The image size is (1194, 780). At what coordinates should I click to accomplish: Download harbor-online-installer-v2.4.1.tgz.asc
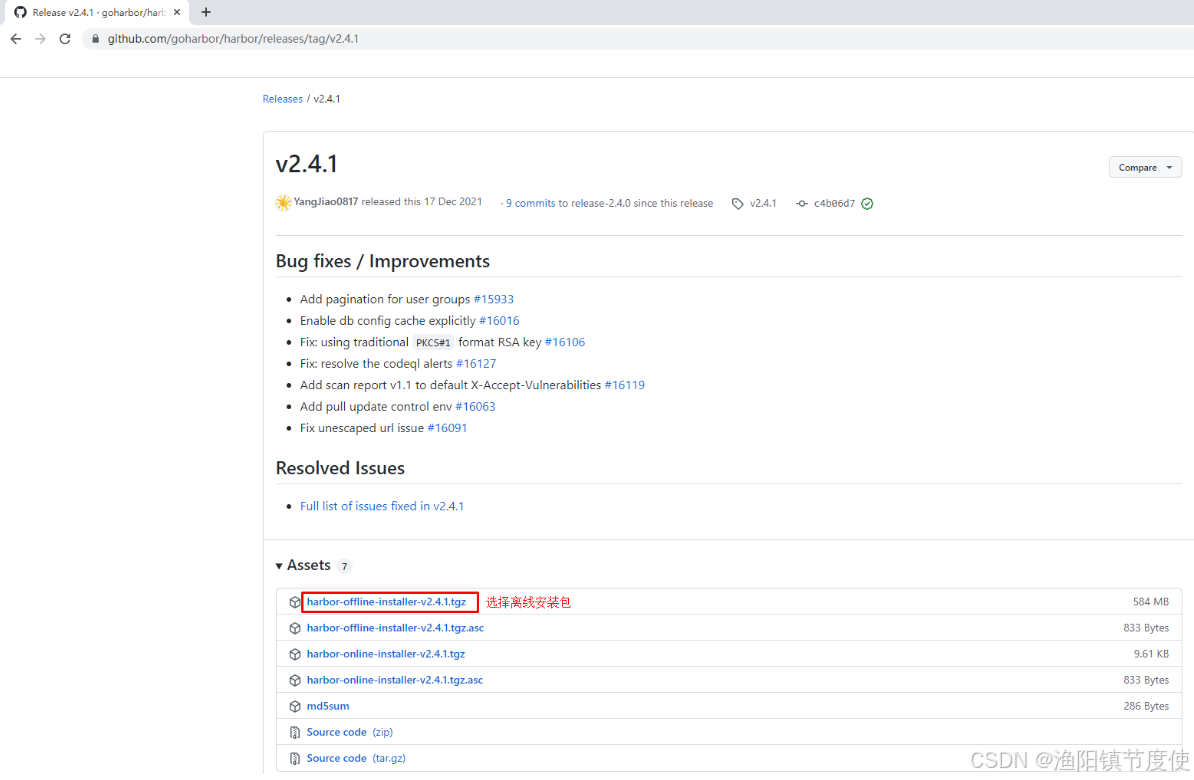pos(394,679)
